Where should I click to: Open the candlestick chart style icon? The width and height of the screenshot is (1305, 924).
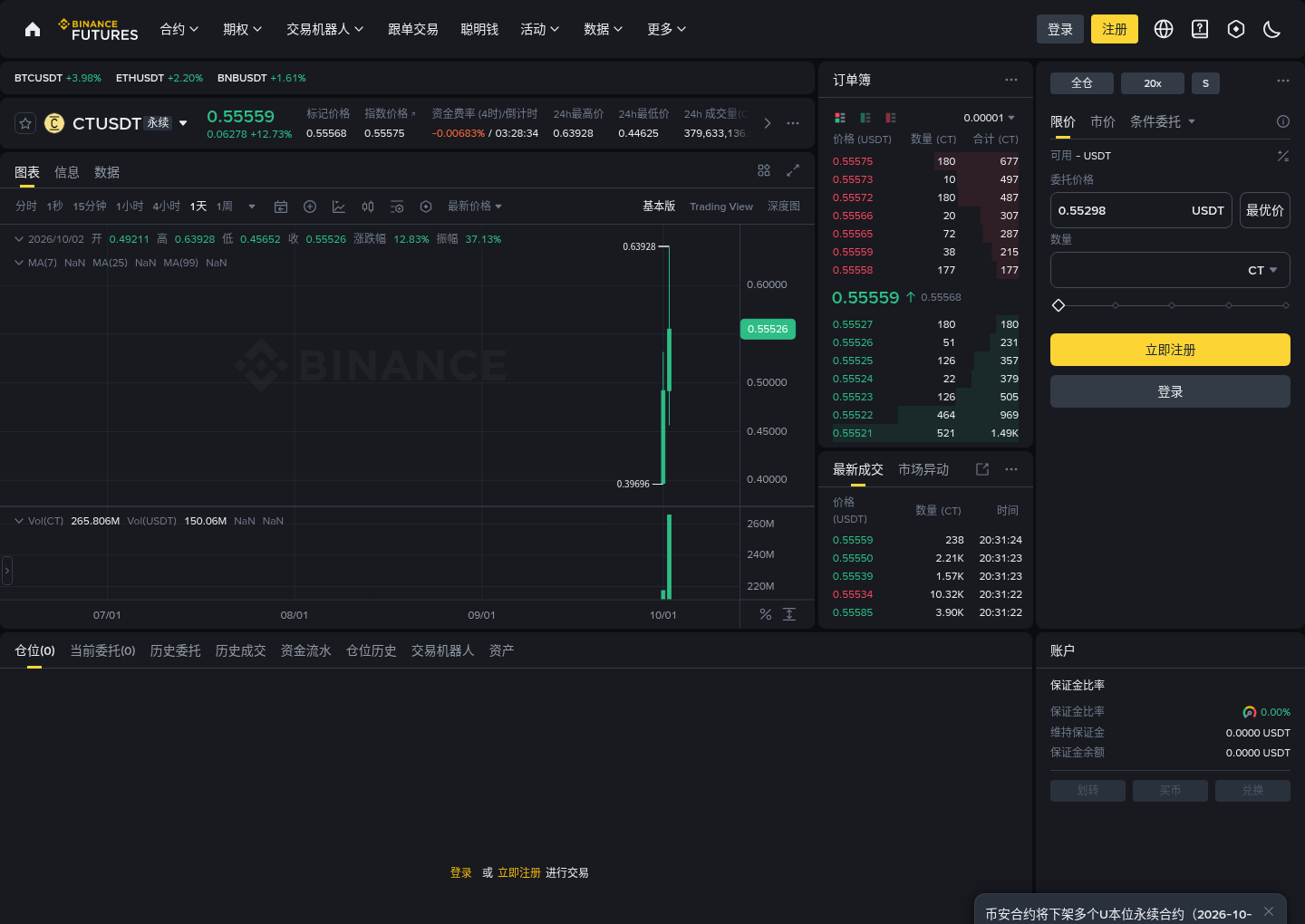tap(368, 207)
